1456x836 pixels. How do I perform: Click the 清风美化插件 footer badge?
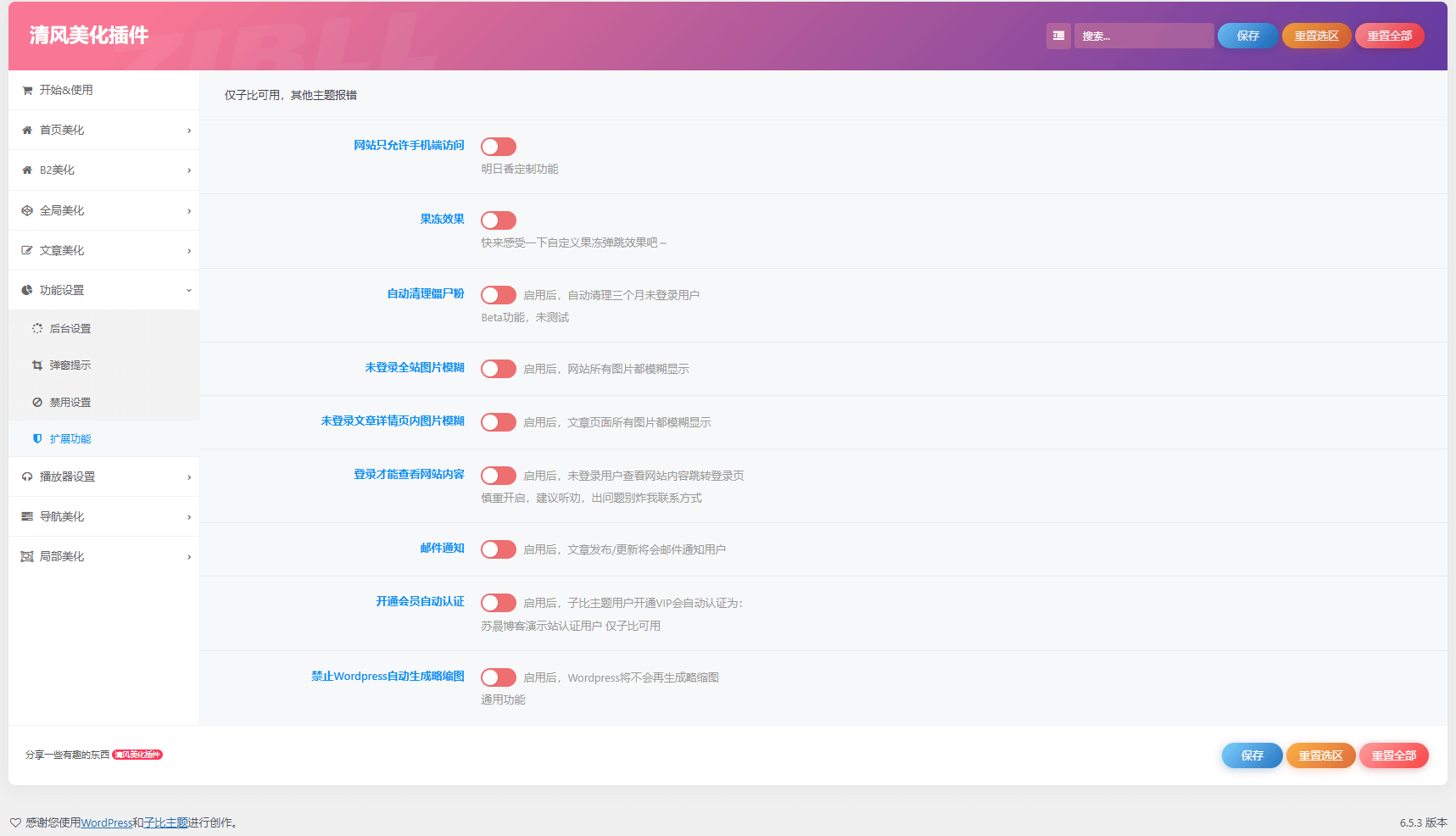137,755
